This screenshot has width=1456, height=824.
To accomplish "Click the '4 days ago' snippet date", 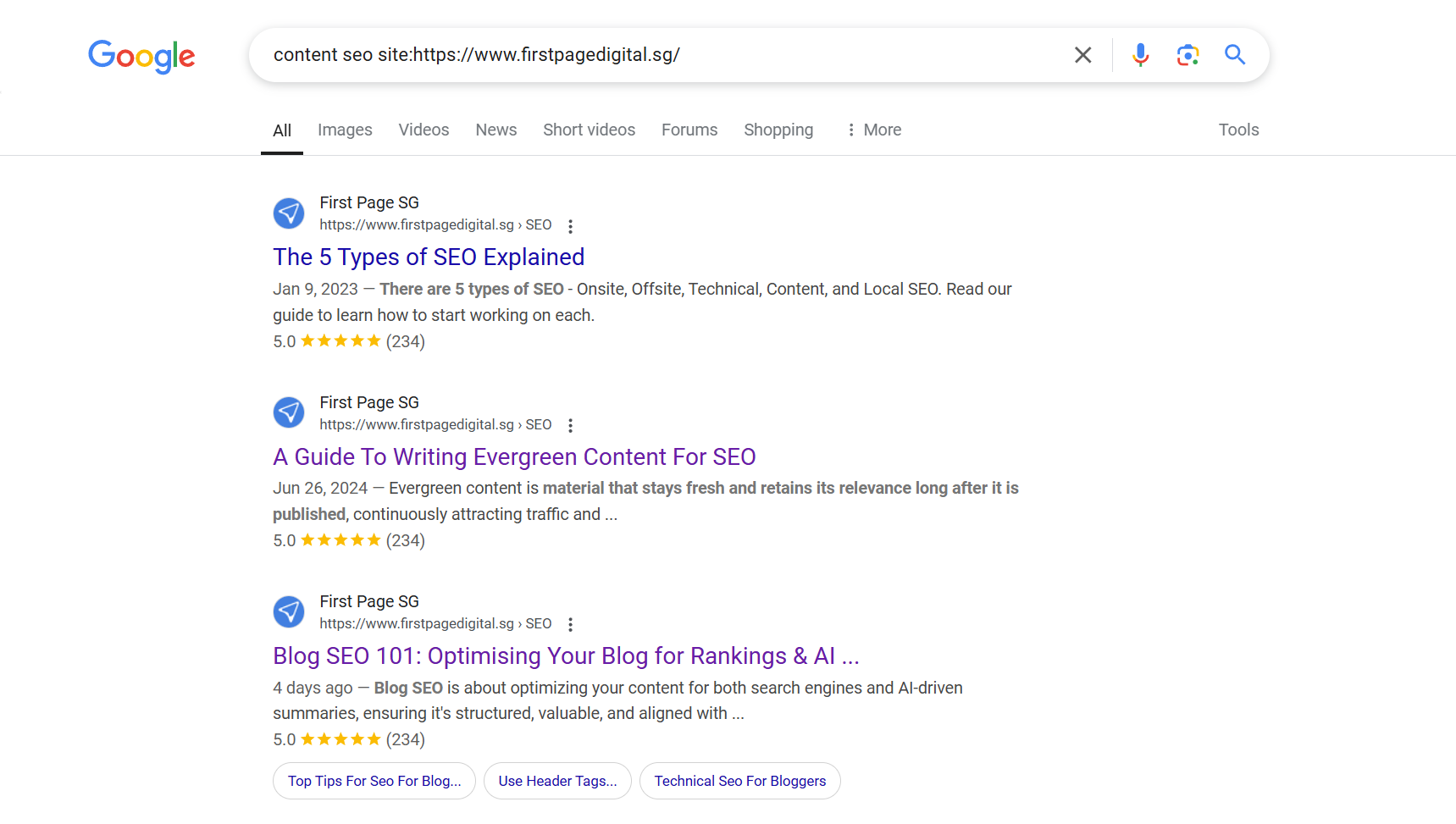I will click(313, 688).
